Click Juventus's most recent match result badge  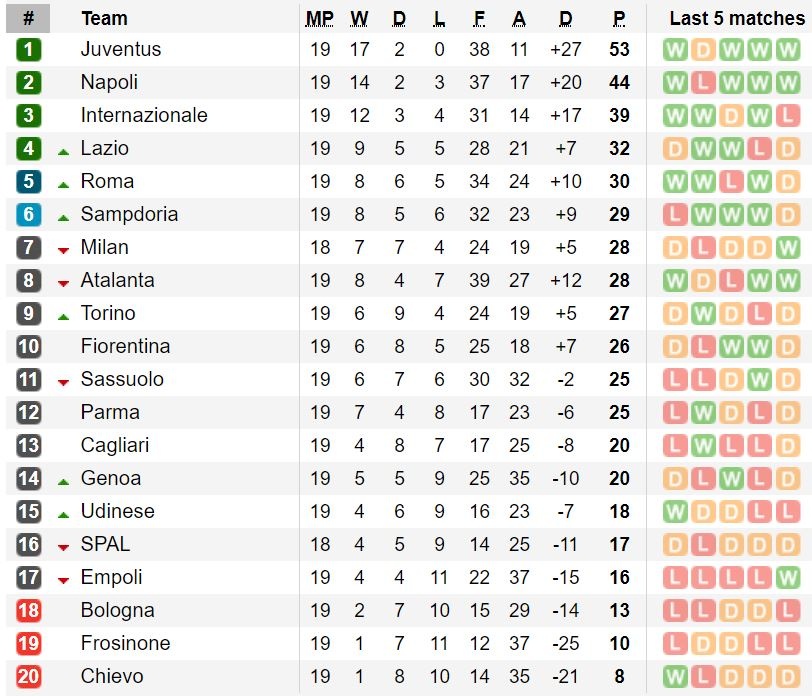pos(787,49)
